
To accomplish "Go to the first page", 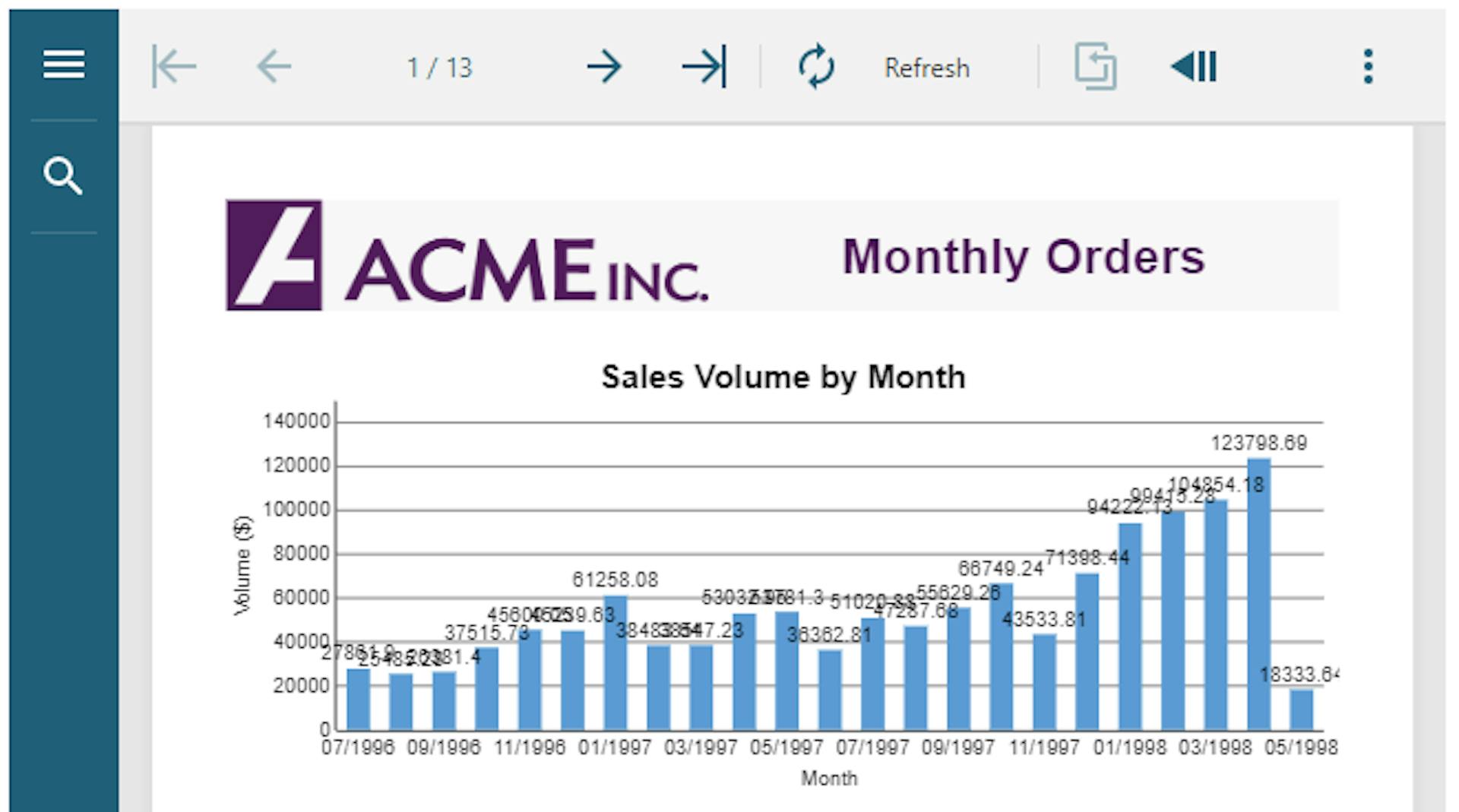I will tap(174, 67).
